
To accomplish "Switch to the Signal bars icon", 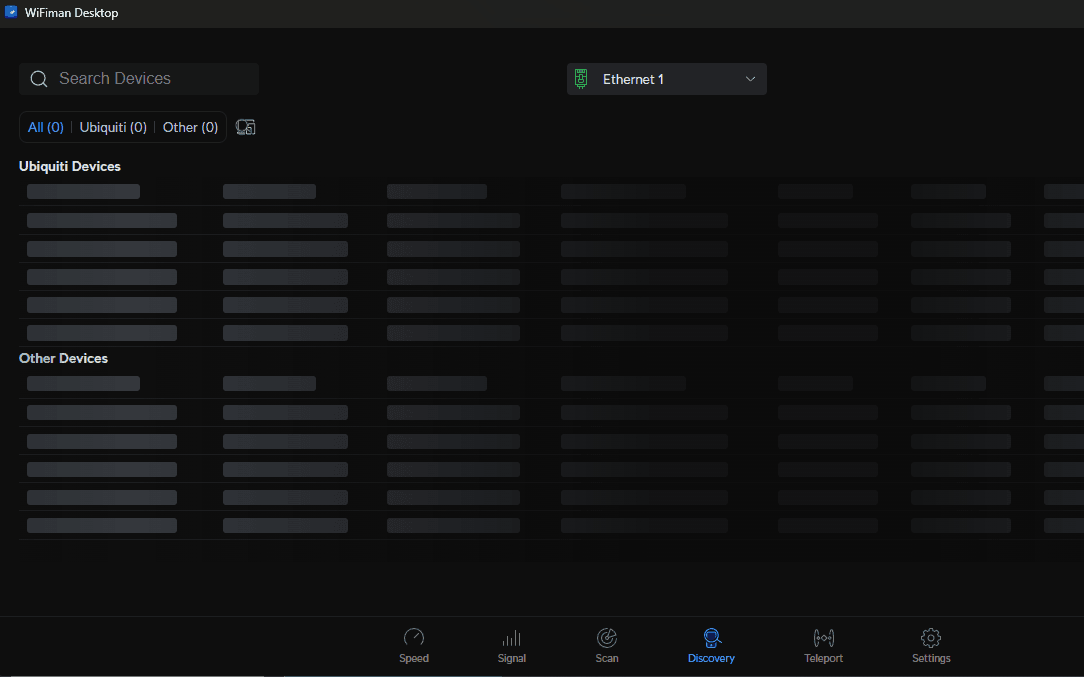I will coord(511,638).
